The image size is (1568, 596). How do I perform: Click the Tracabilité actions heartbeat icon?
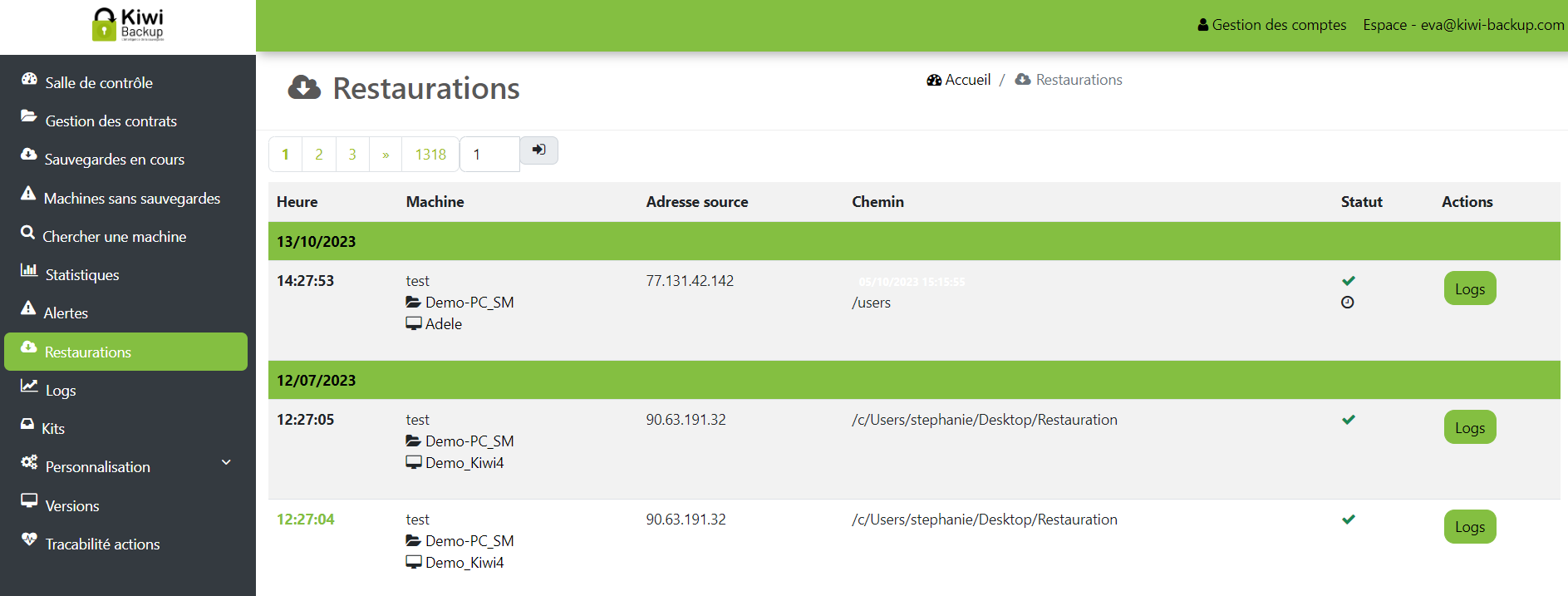tap(29, 539)
